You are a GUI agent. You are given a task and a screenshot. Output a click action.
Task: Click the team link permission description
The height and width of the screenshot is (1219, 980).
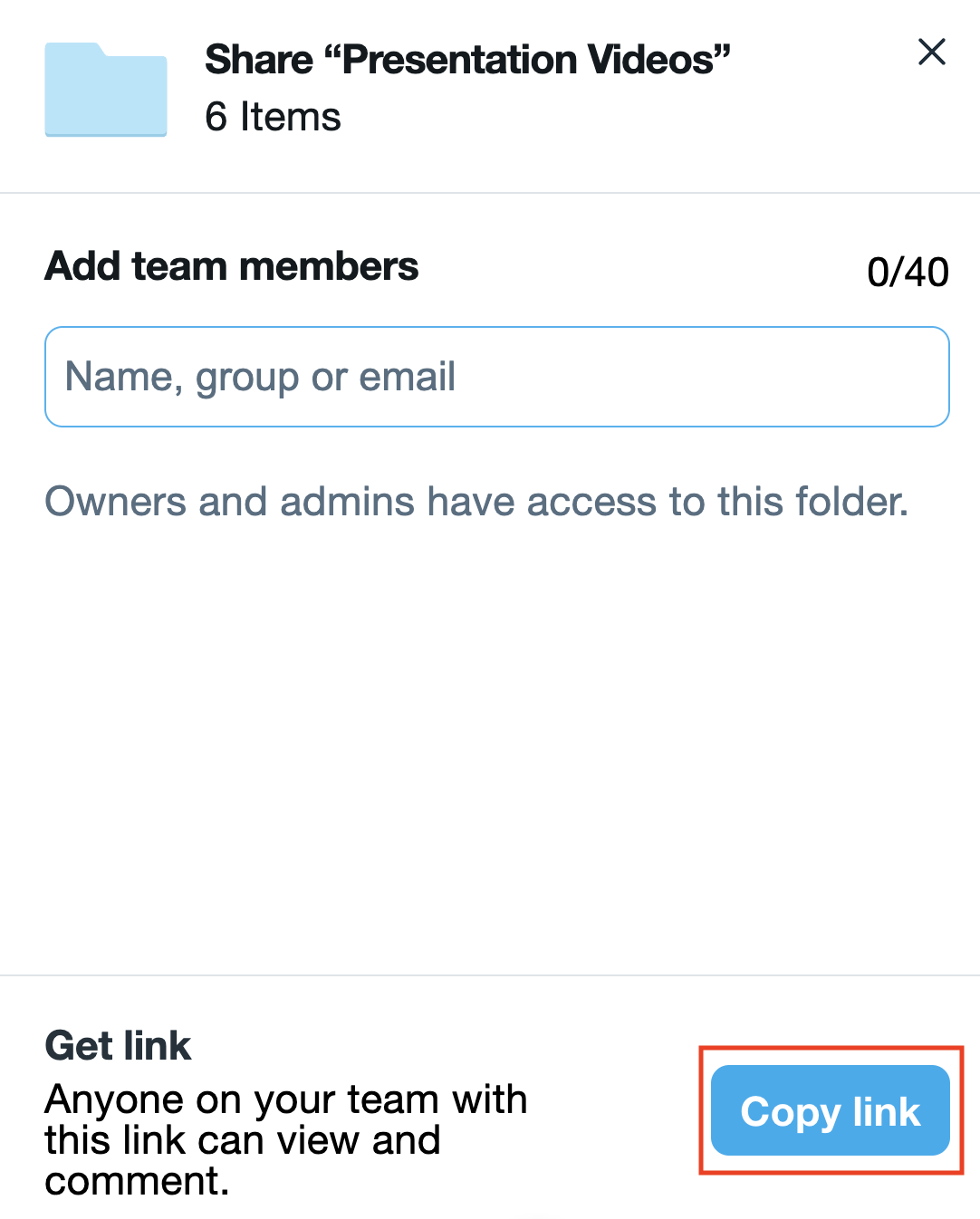tap(285, 1139)
